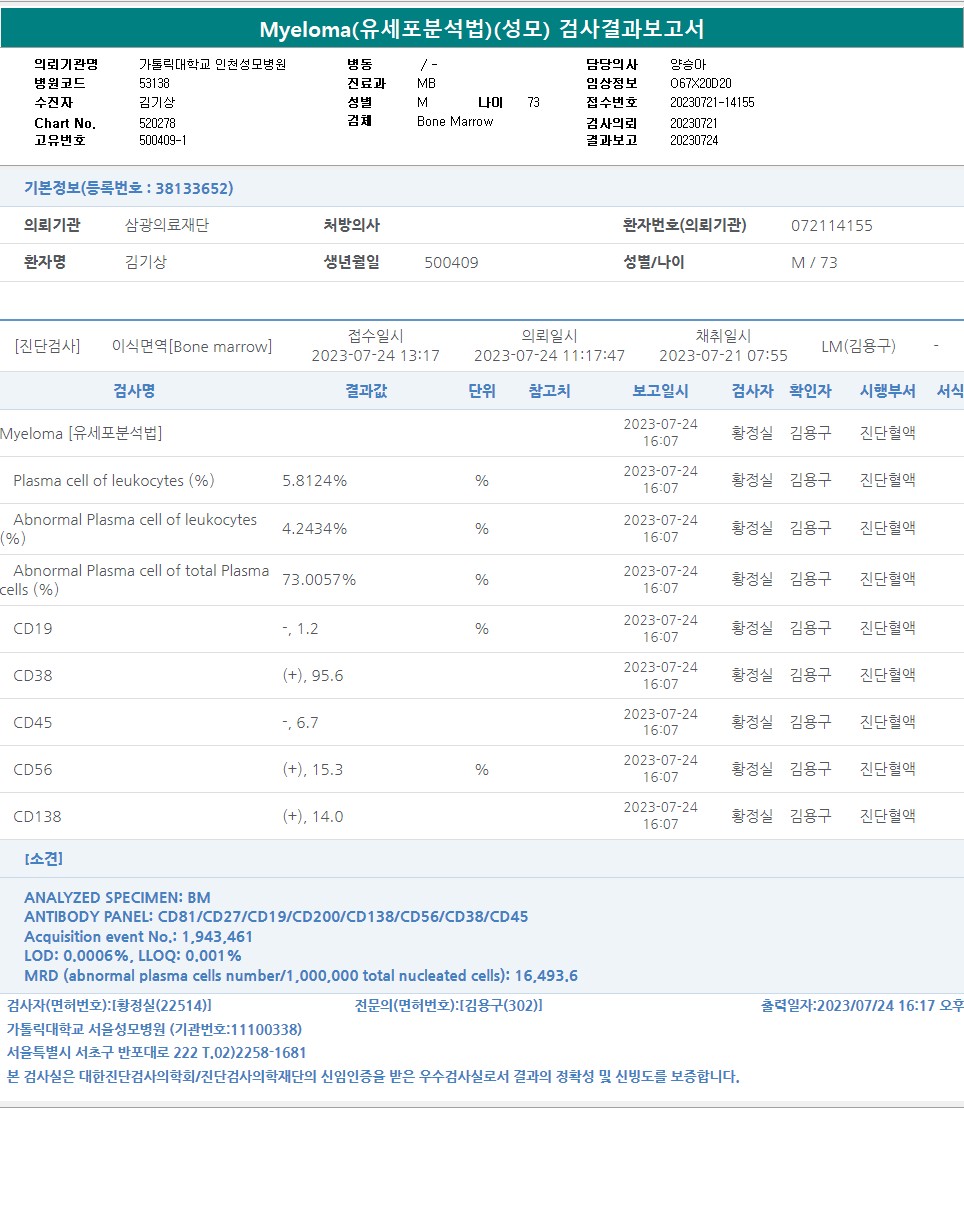Select the 73.0057% abnormal plasma cell value
Viewport: 964px width, 1221px height.
(319, 580)
